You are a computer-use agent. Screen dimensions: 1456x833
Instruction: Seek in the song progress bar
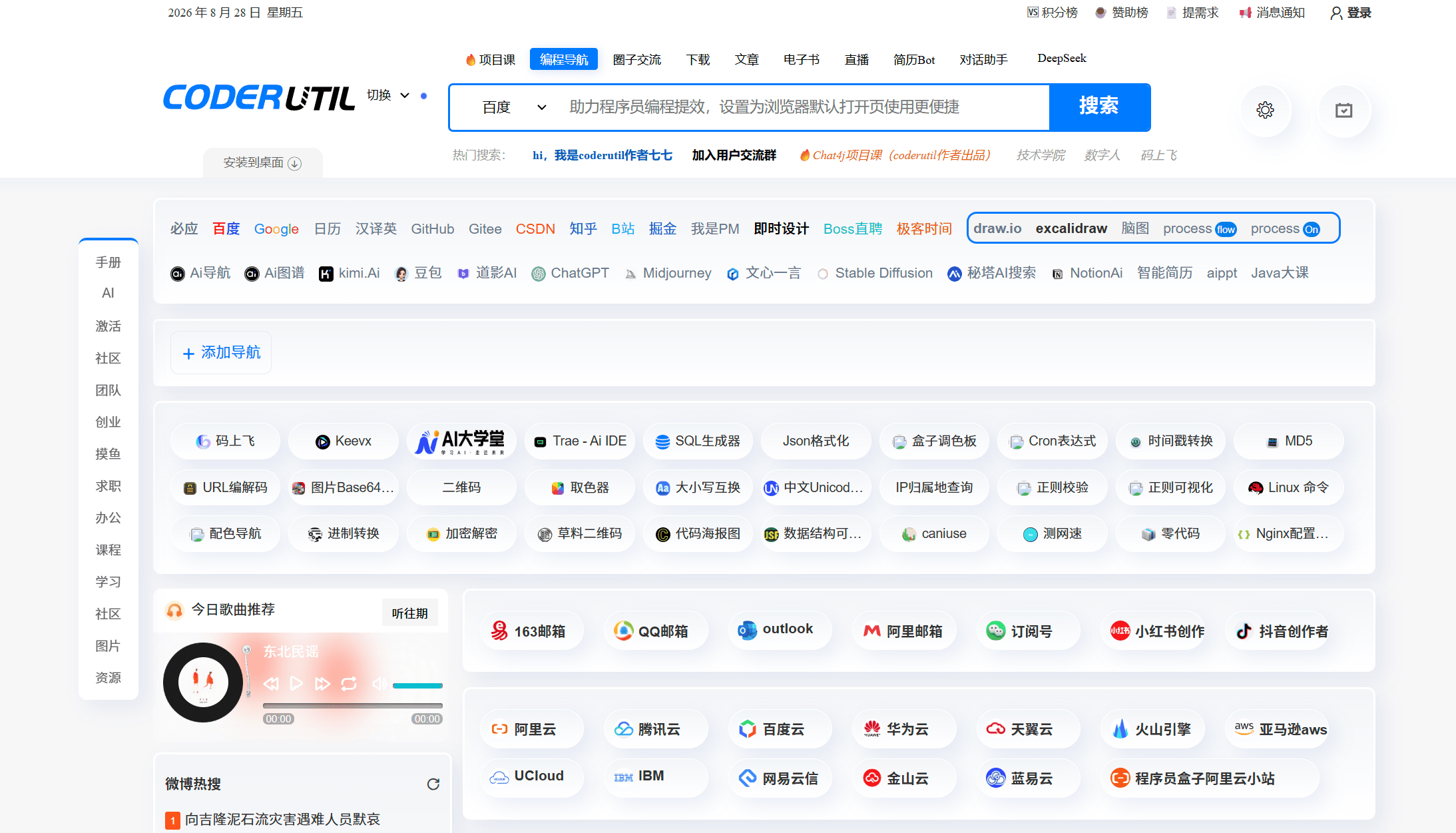(x=353, y=705)
